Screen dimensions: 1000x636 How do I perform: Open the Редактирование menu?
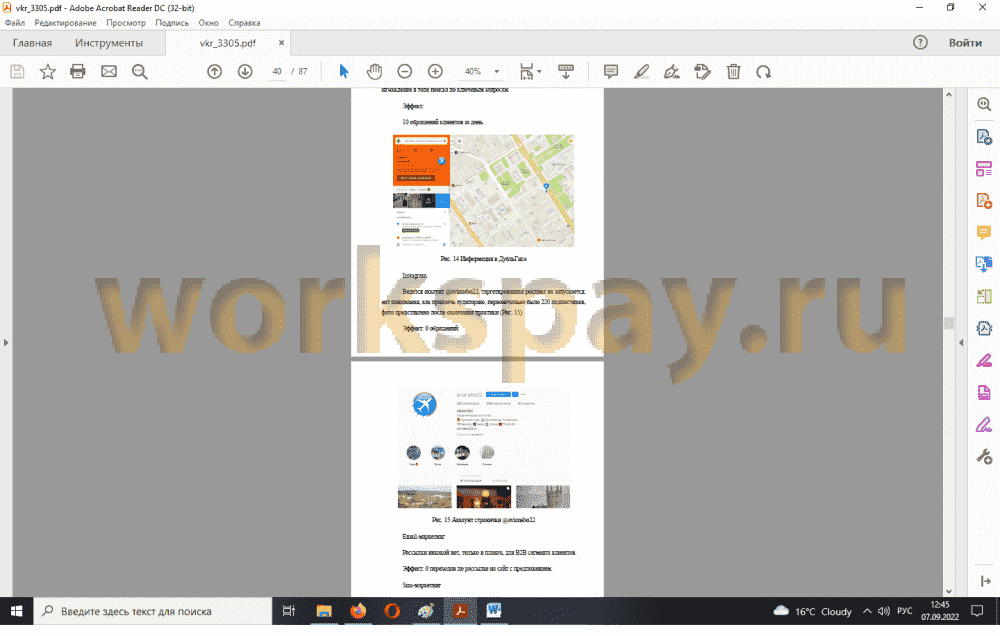pos(66,22)
